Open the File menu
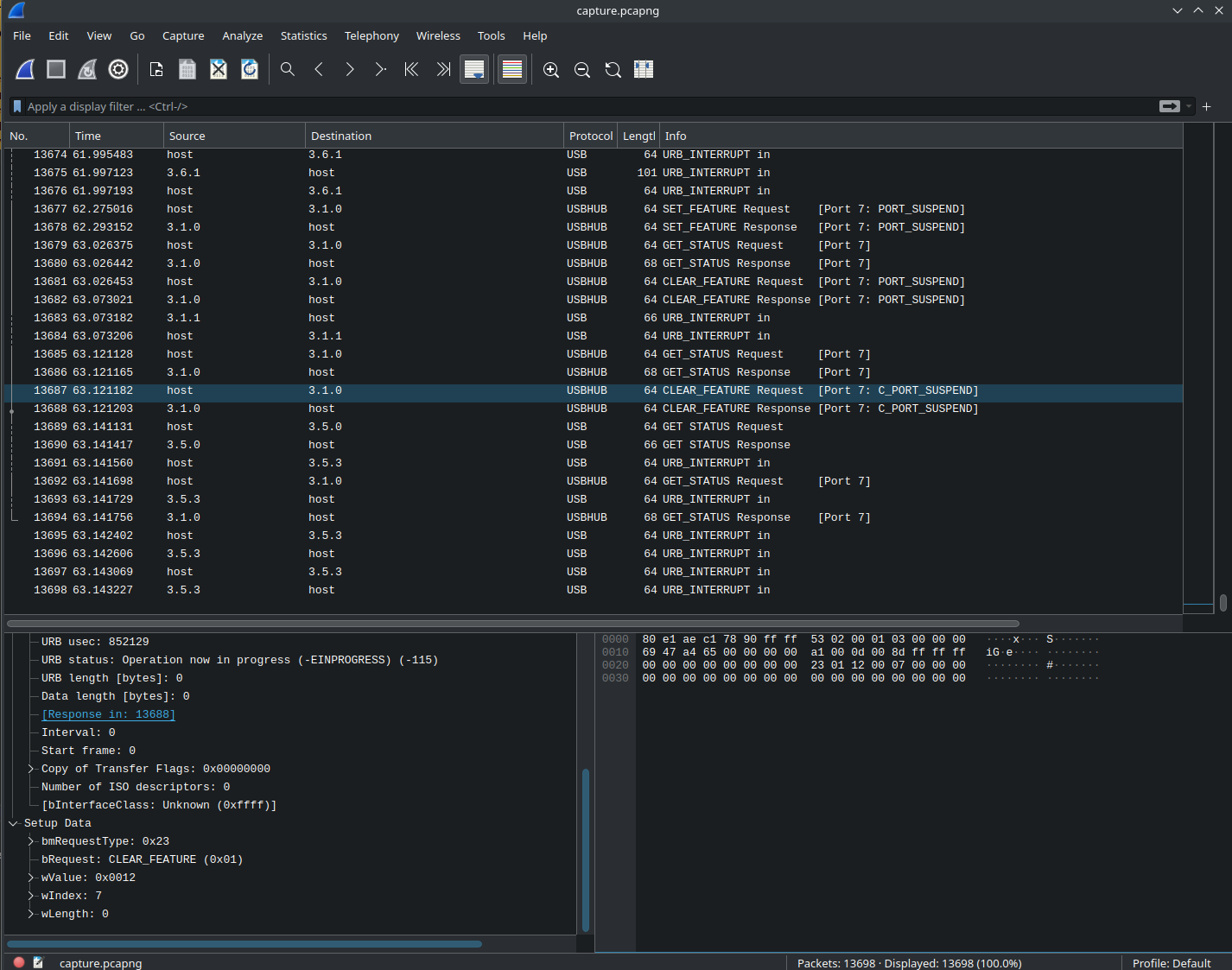Viewport: 1232px width, 970px height. [x=22, y=35]
